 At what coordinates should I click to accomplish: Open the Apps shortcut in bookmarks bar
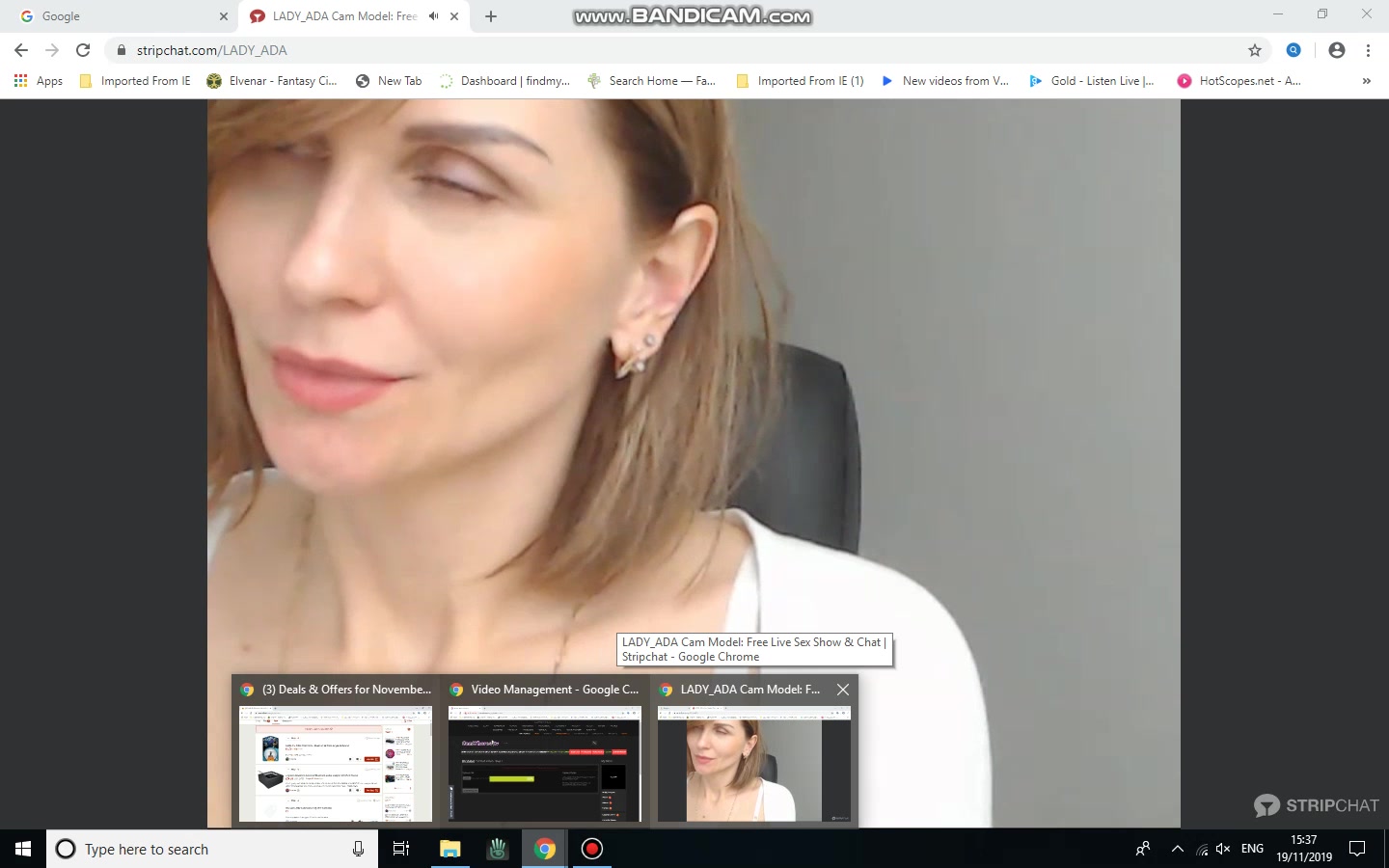39,81
